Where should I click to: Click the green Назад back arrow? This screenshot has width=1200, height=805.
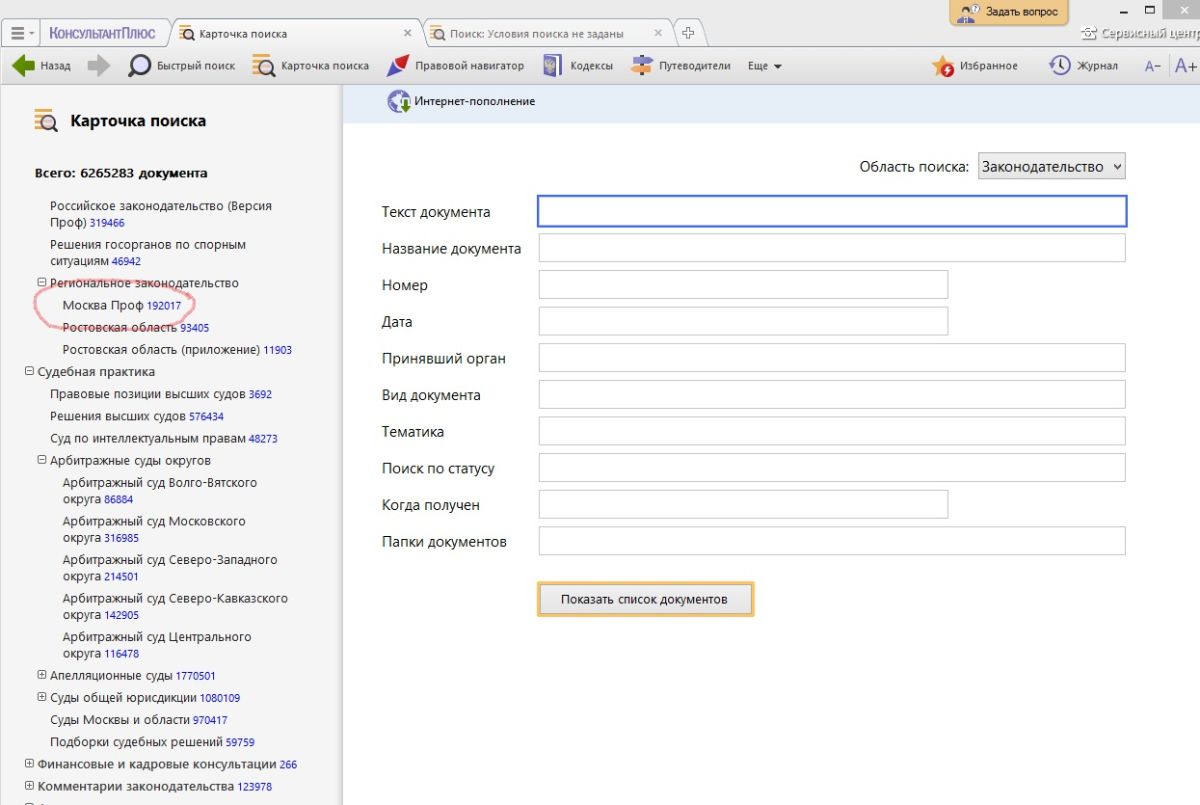pyautogui.click(x=23, y=66)
